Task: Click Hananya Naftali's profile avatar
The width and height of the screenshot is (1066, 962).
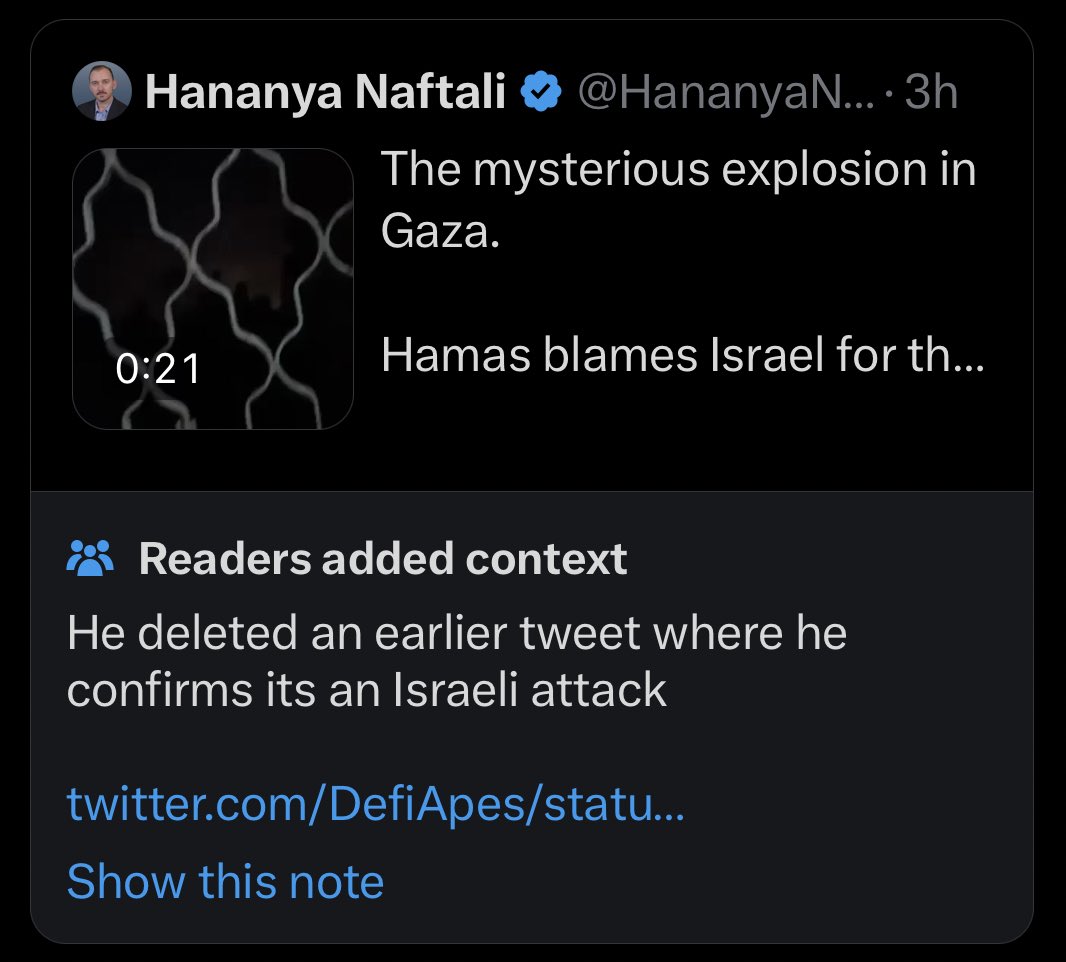Action: coord(101,92)
